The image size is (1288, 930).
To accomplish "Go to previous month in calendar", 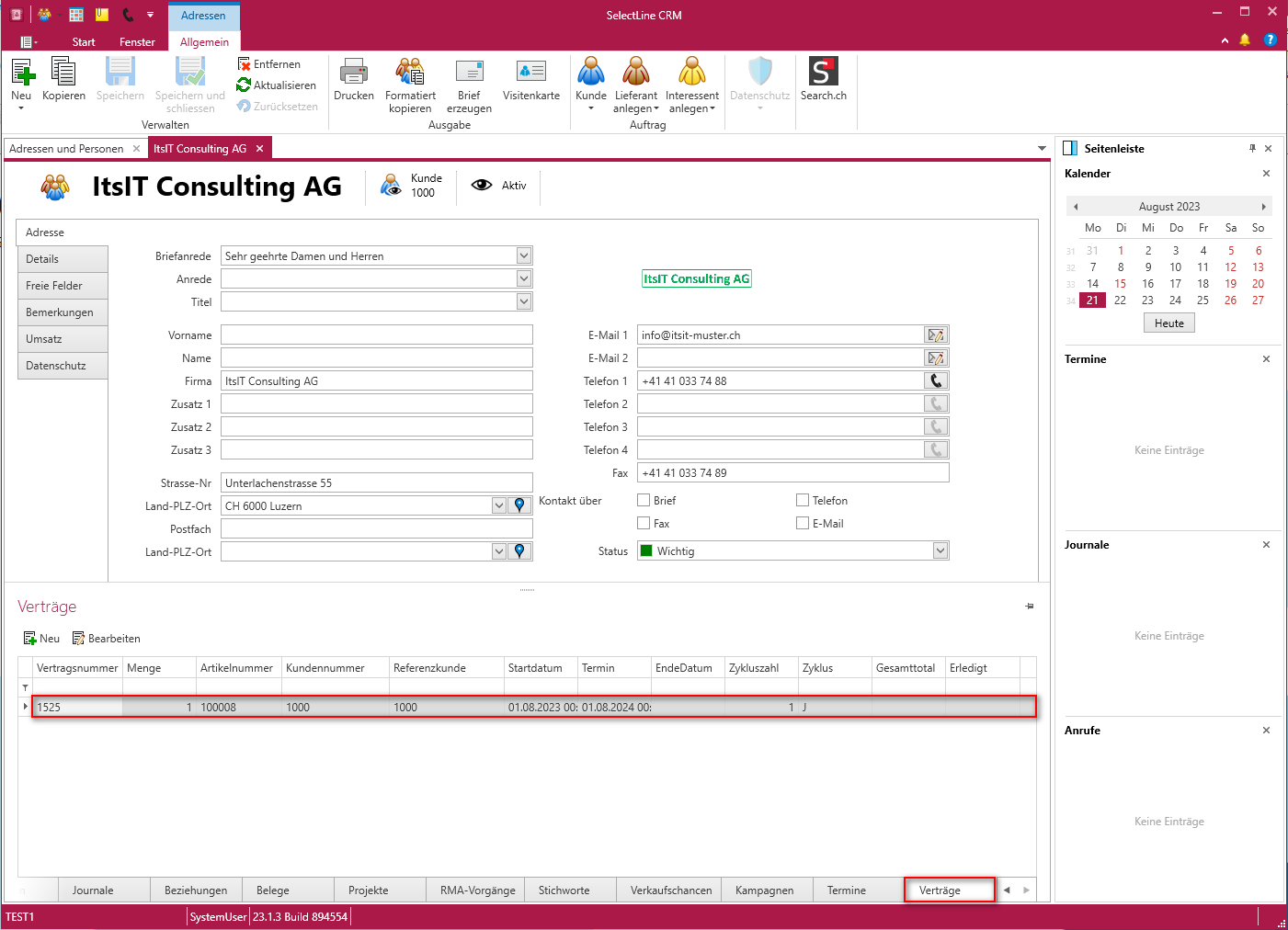I will (x=1076, y=207).
